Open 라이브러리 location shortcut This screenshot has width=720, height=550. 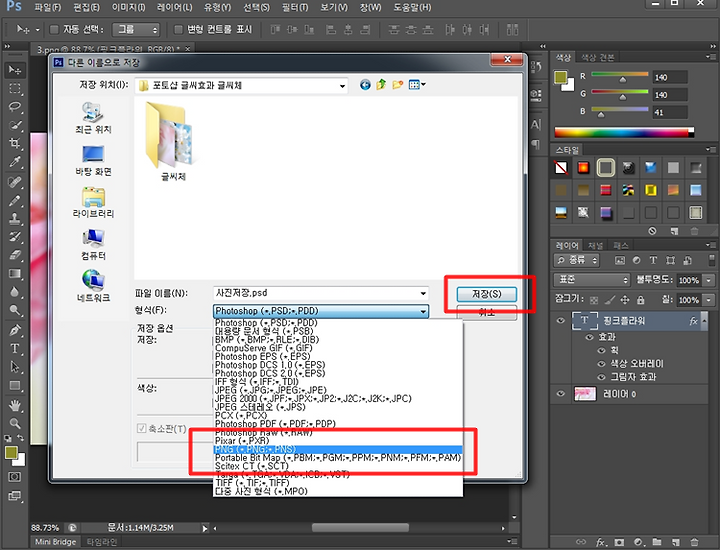click(x=93, y=202)
